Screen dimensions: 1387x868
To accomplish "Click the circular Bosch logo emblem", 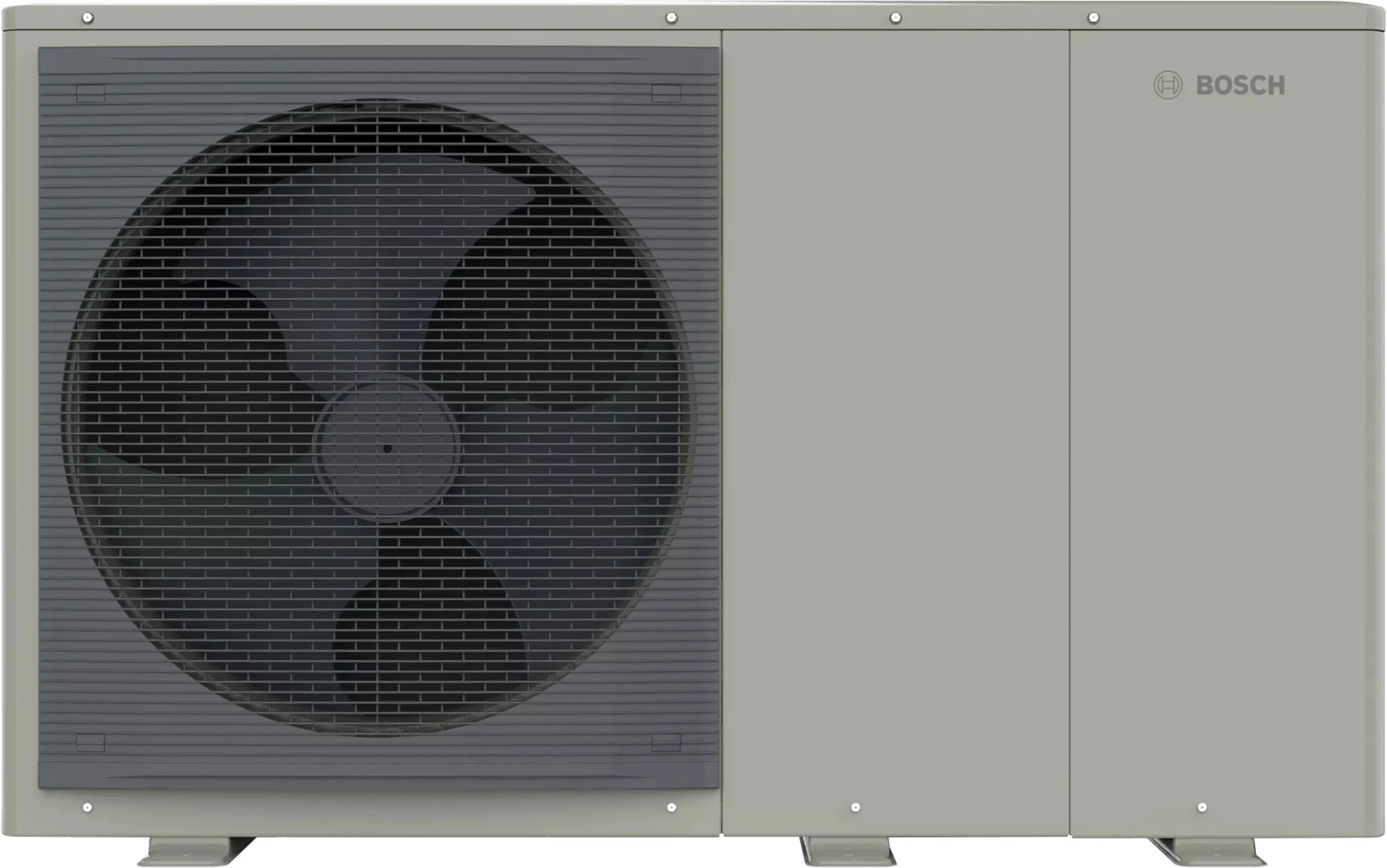I will pyautogui.click(x=1167, y=85).
